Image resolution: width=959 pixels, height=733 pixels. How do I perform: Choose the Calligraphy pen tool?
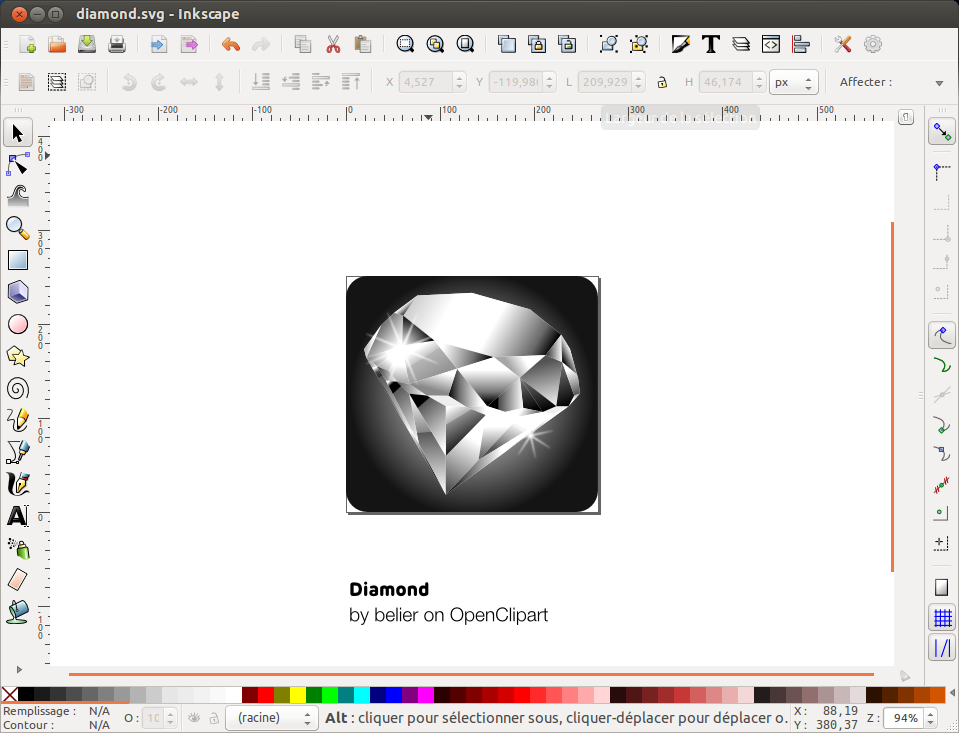tap(18, 485)
